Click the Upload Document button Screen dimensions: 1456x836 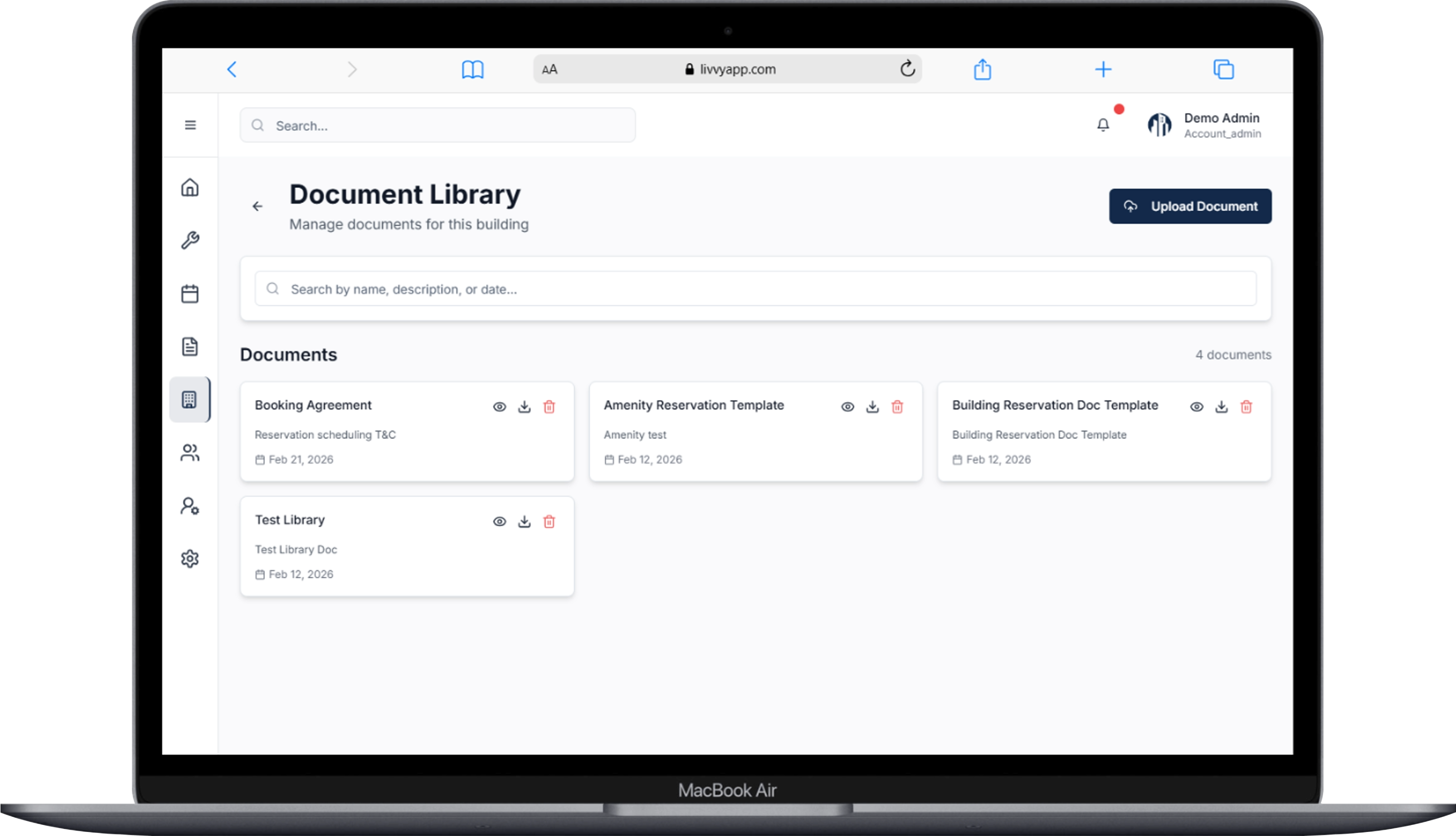[x=1190, y=206]
